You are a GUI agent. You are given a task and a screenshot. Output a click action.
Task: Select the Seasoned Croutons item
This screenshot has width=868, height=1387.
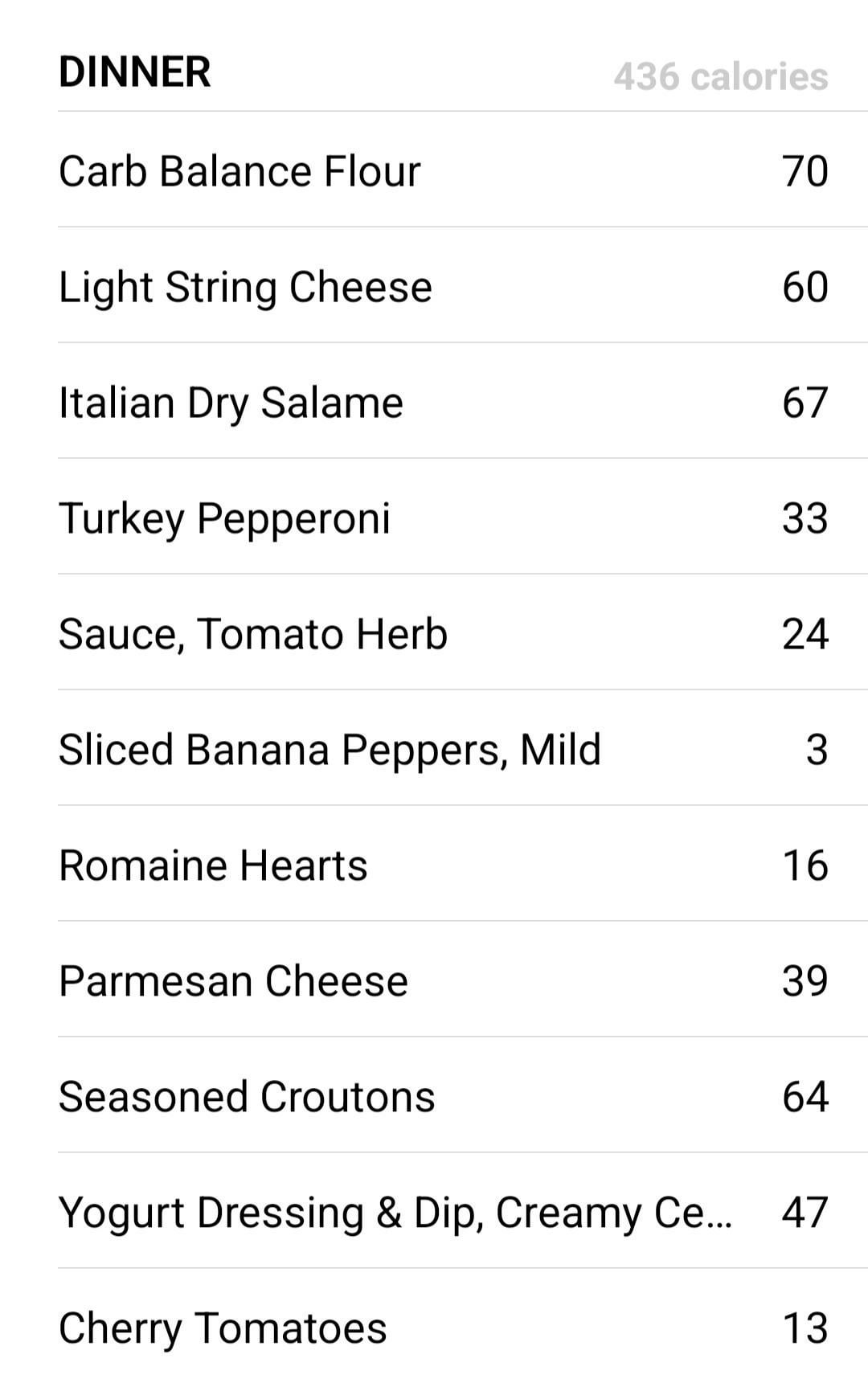coord(463,1095)
